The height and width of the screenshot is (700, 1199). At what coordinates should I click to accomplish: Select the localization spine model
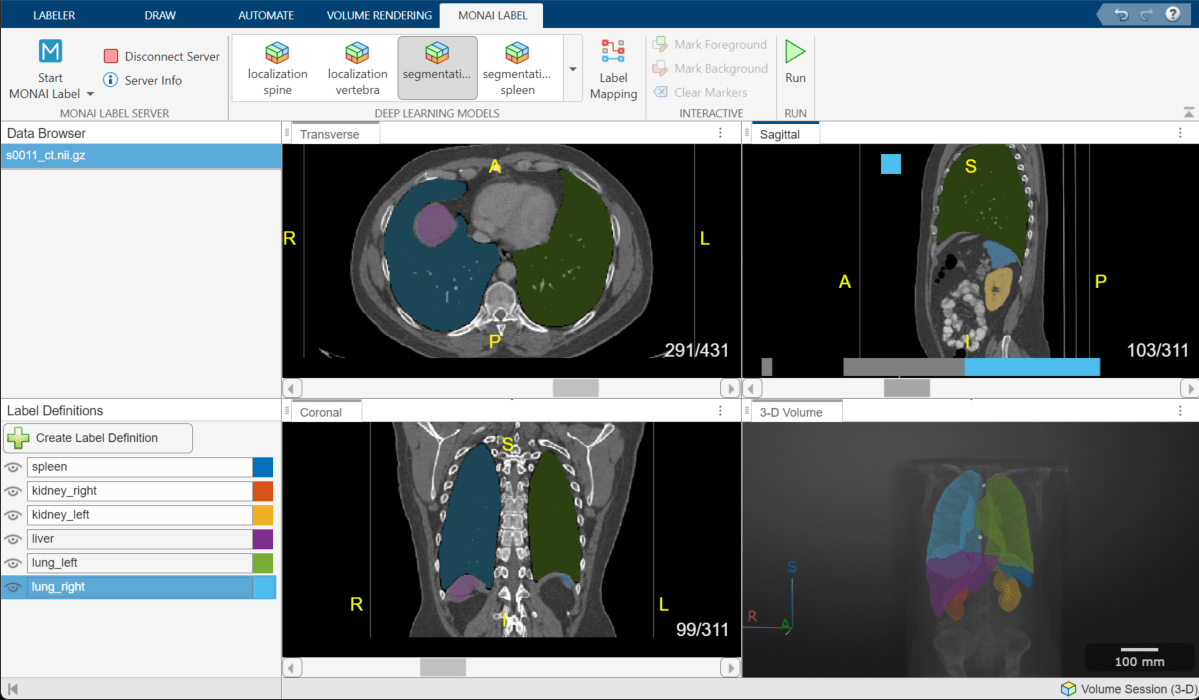click(277, 66)
